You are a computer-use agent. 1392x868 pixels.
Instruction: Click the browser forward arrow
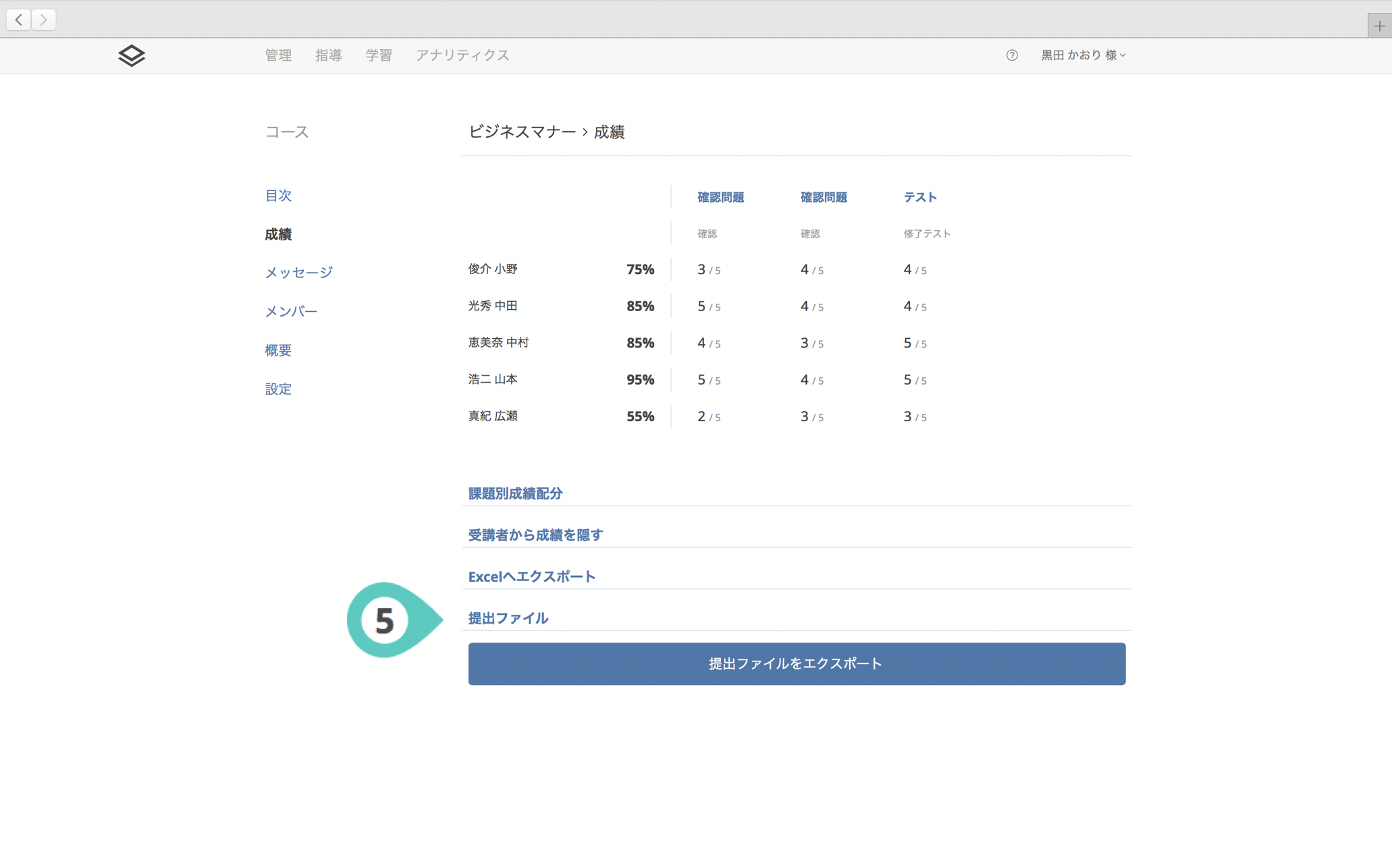pos(44,20)
